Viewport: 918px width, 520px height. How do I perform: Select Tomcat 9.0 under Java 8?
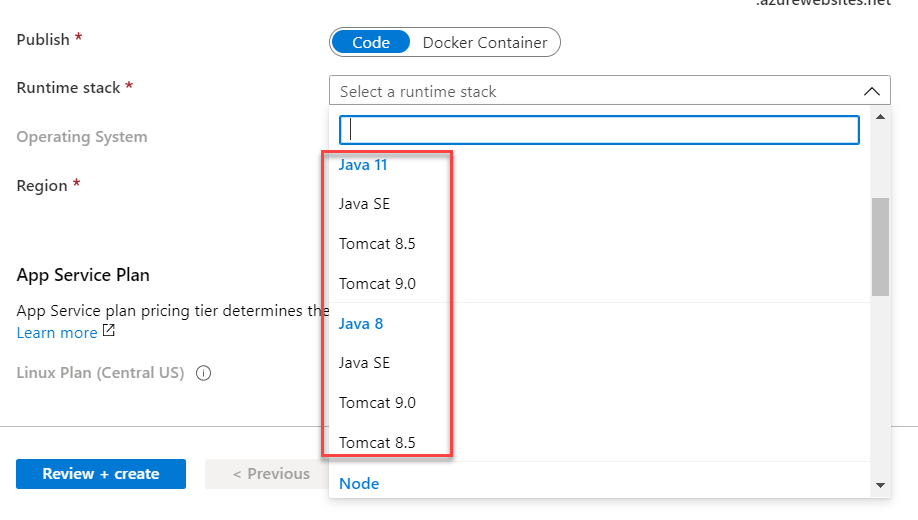point(599,403)
